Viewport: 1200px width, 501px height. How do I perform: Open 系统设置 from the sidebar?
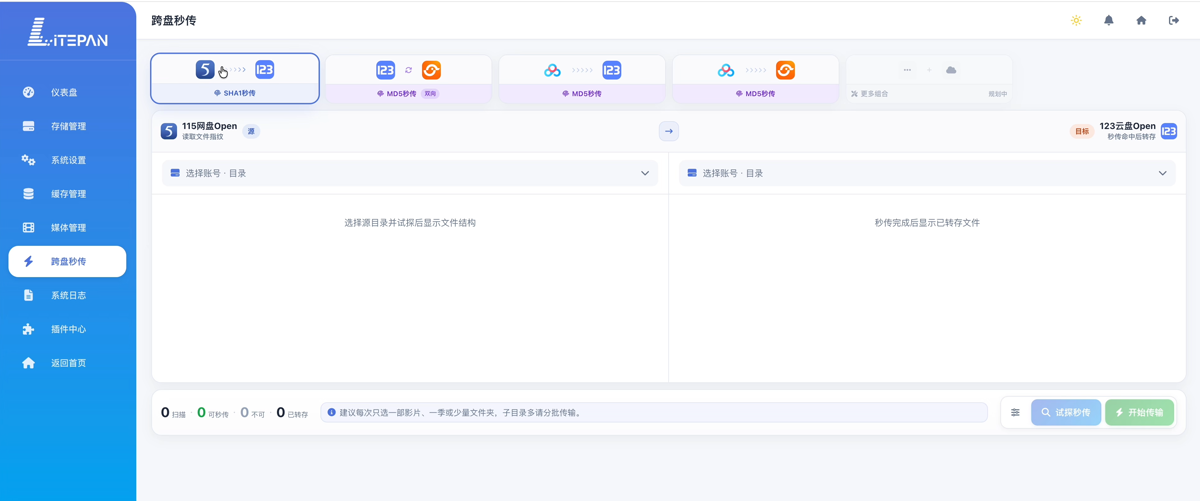coord(67,160)
